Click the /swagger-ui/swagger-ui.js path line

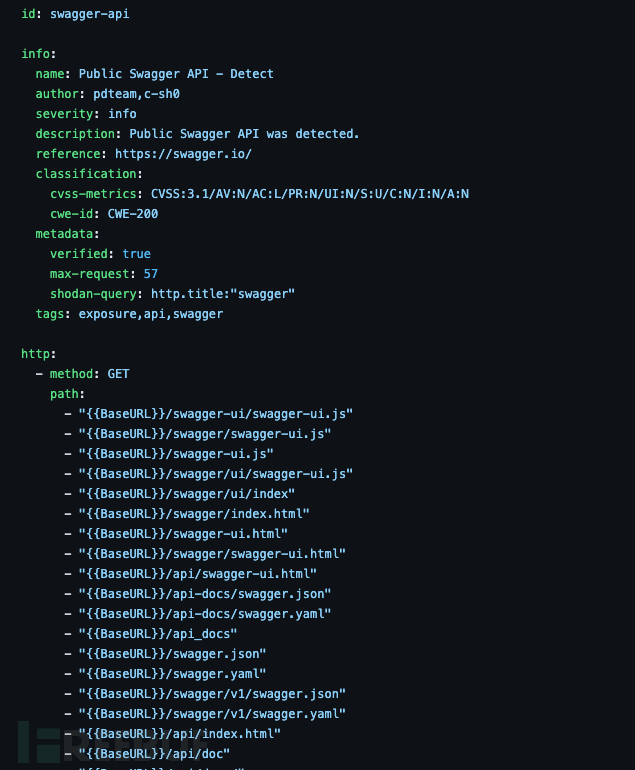[x=216, y=414]
